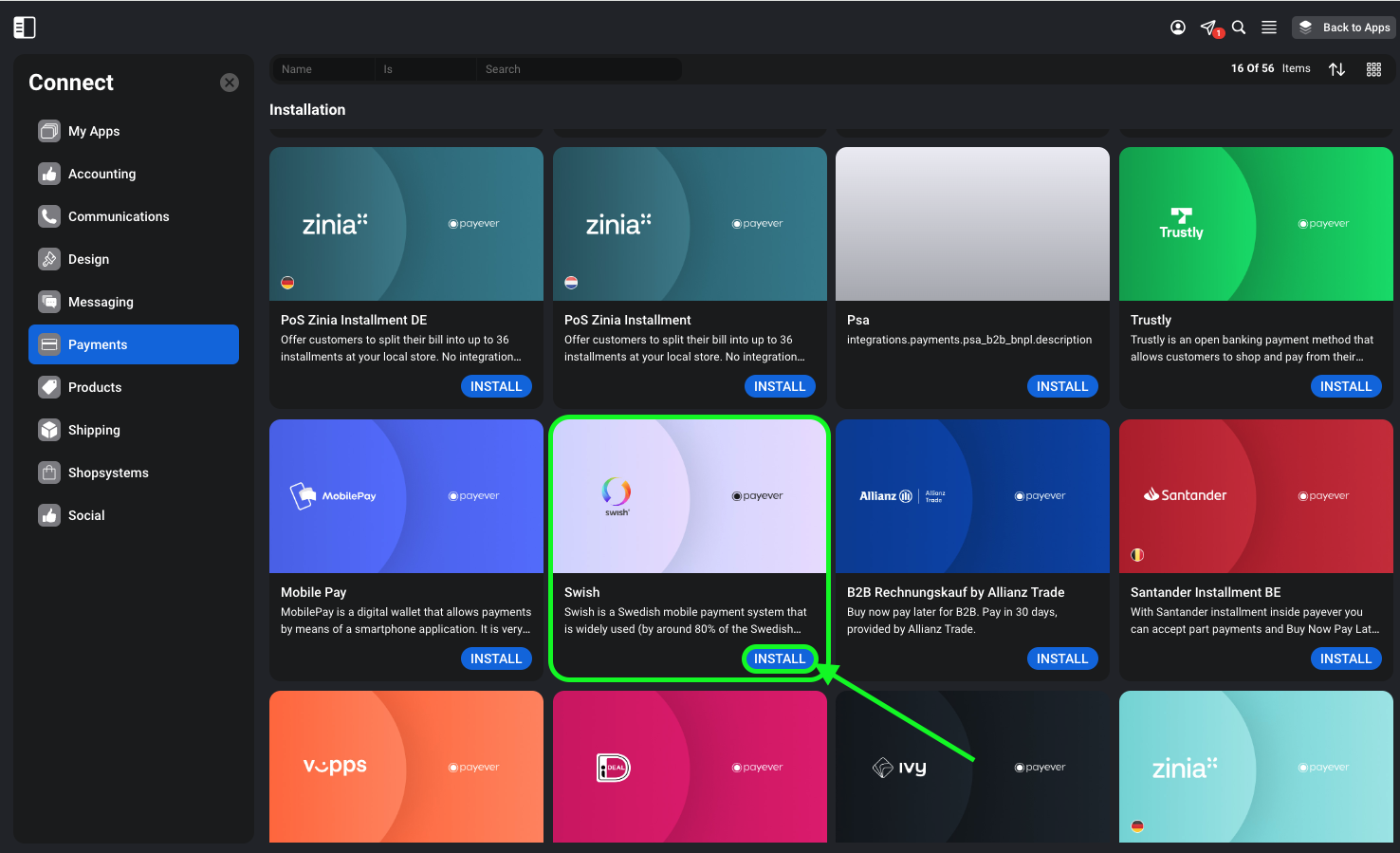Image resolution: width=1400 pixels, height=853 pixels.
Task: Open Mobile Pay card image
Action: (406, 496)
